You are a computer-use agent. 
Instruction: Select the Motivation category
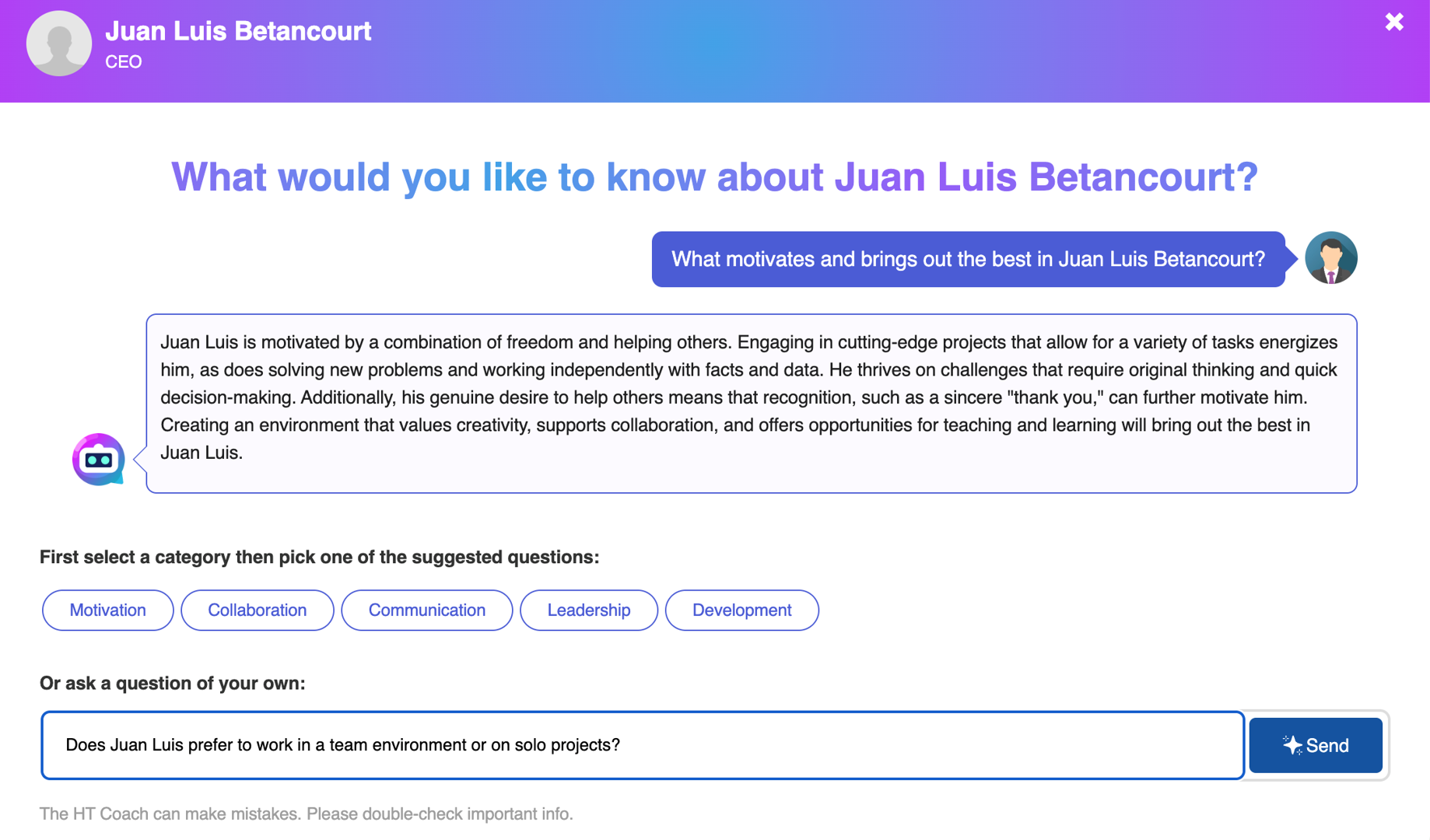[x=107, y=610]
